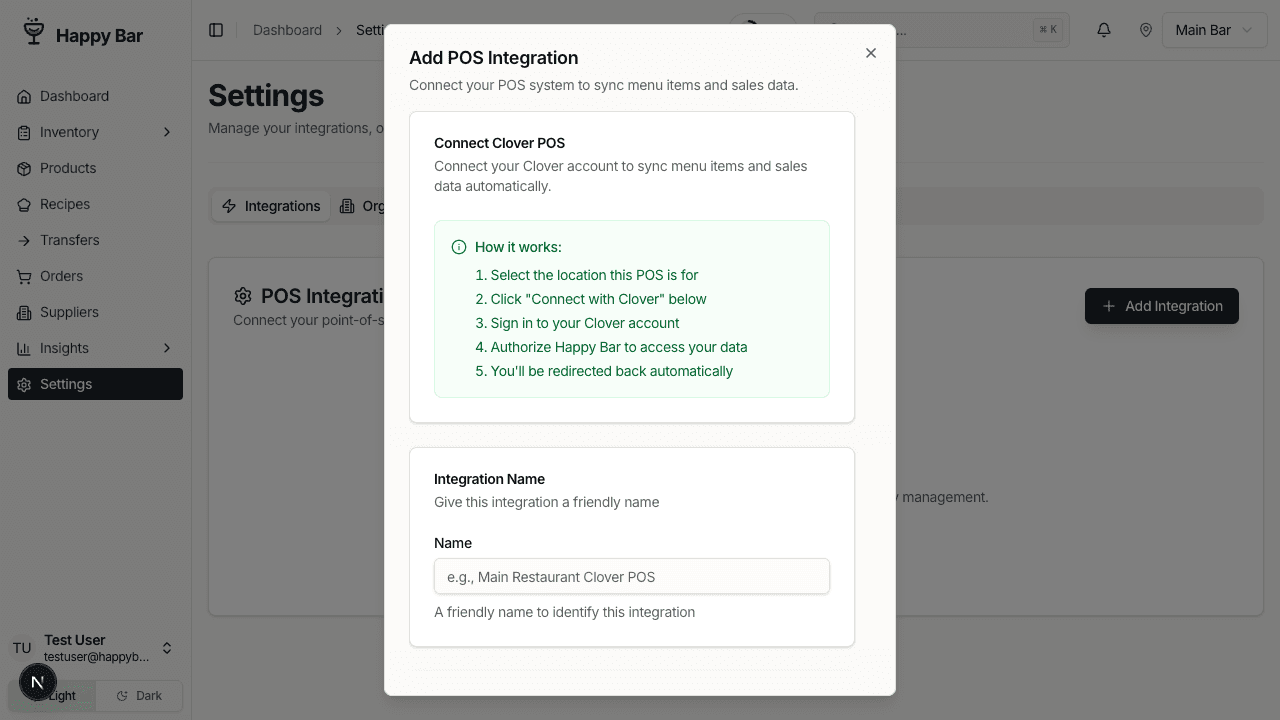Click the Integrations tab lightning icon
The width and height of the screenshot is (1280, 720).
tap(229, 206)
